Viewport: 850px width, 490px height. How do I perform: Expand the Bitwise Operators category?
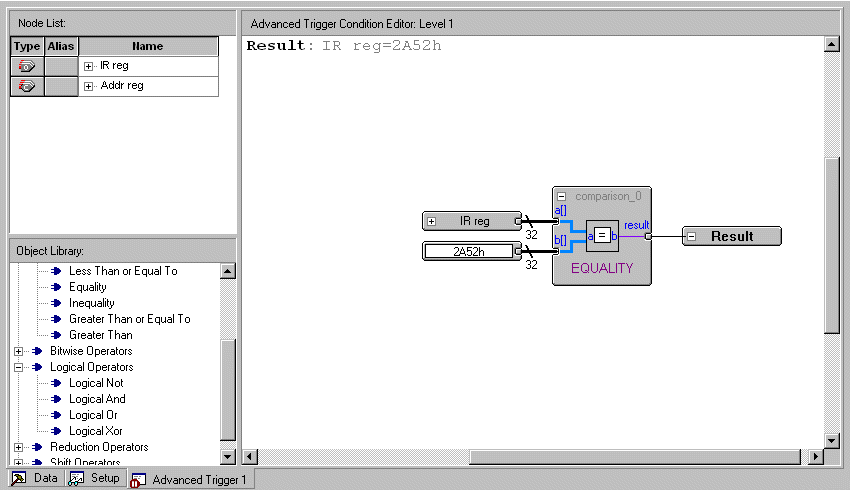point(19,351)
